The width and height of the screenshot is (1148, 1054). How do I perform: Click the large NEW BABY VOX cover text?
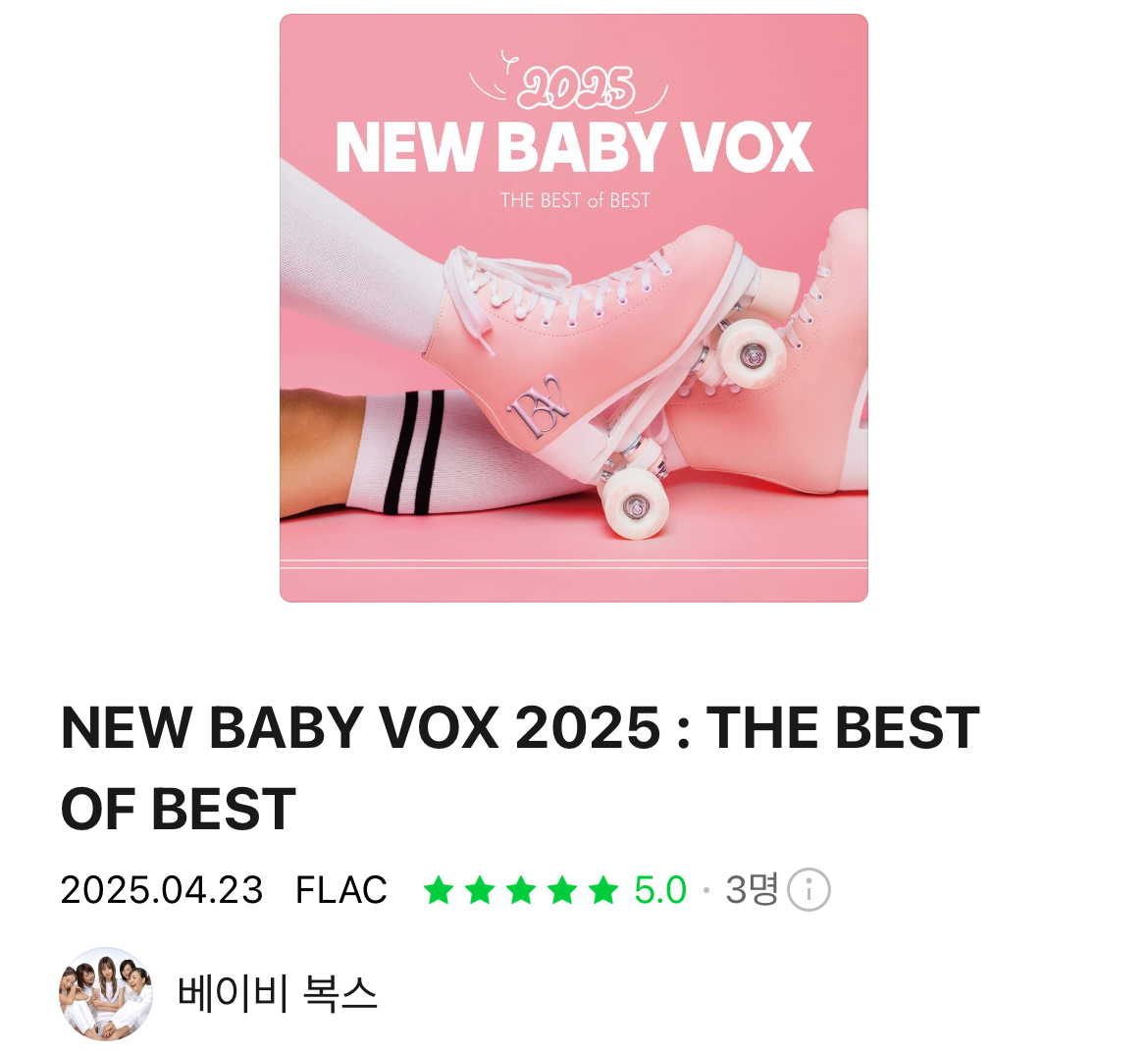click(x=574, y=148)
